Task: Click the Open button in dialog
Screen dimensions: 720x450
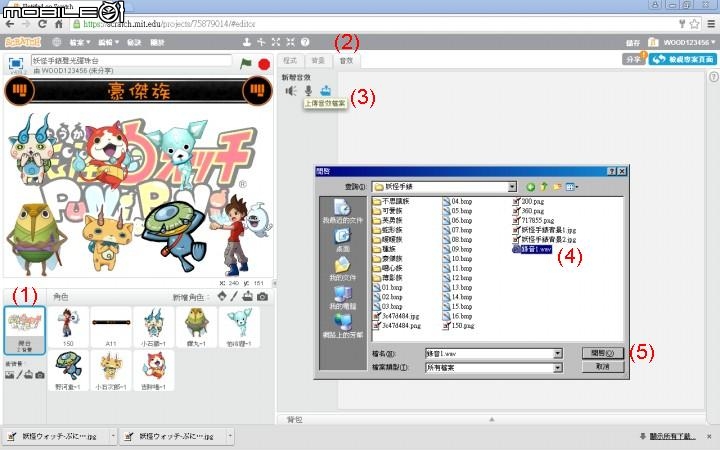Action: tap(602, 353)
